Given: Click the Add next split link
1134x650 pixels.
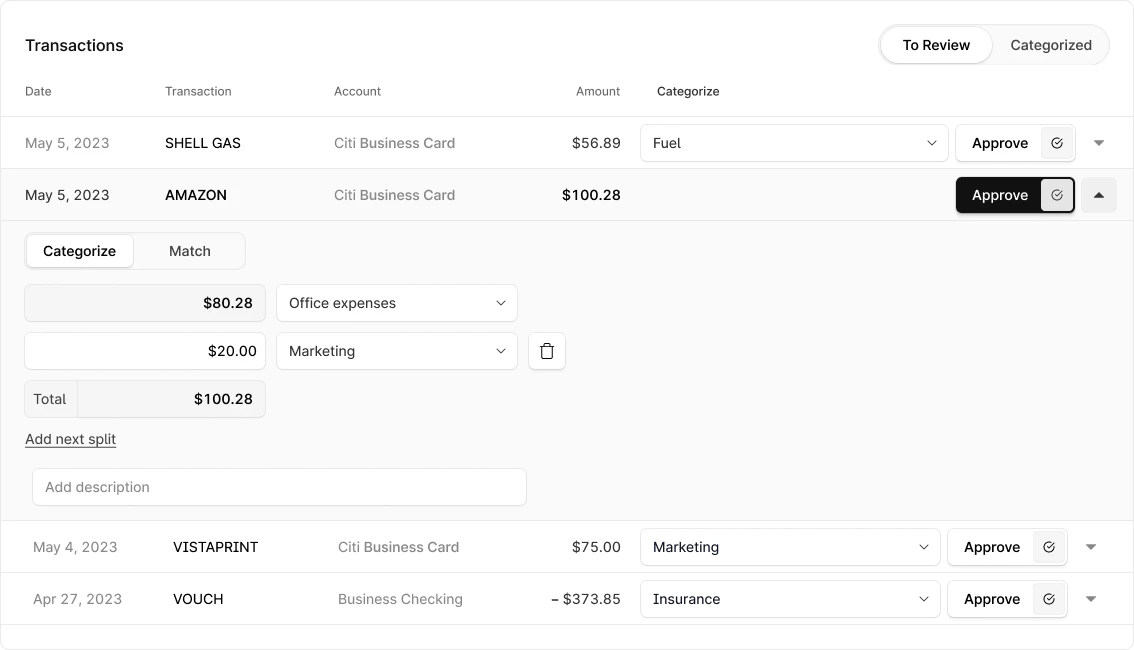Looking at the screenshot, I should 70,439.
